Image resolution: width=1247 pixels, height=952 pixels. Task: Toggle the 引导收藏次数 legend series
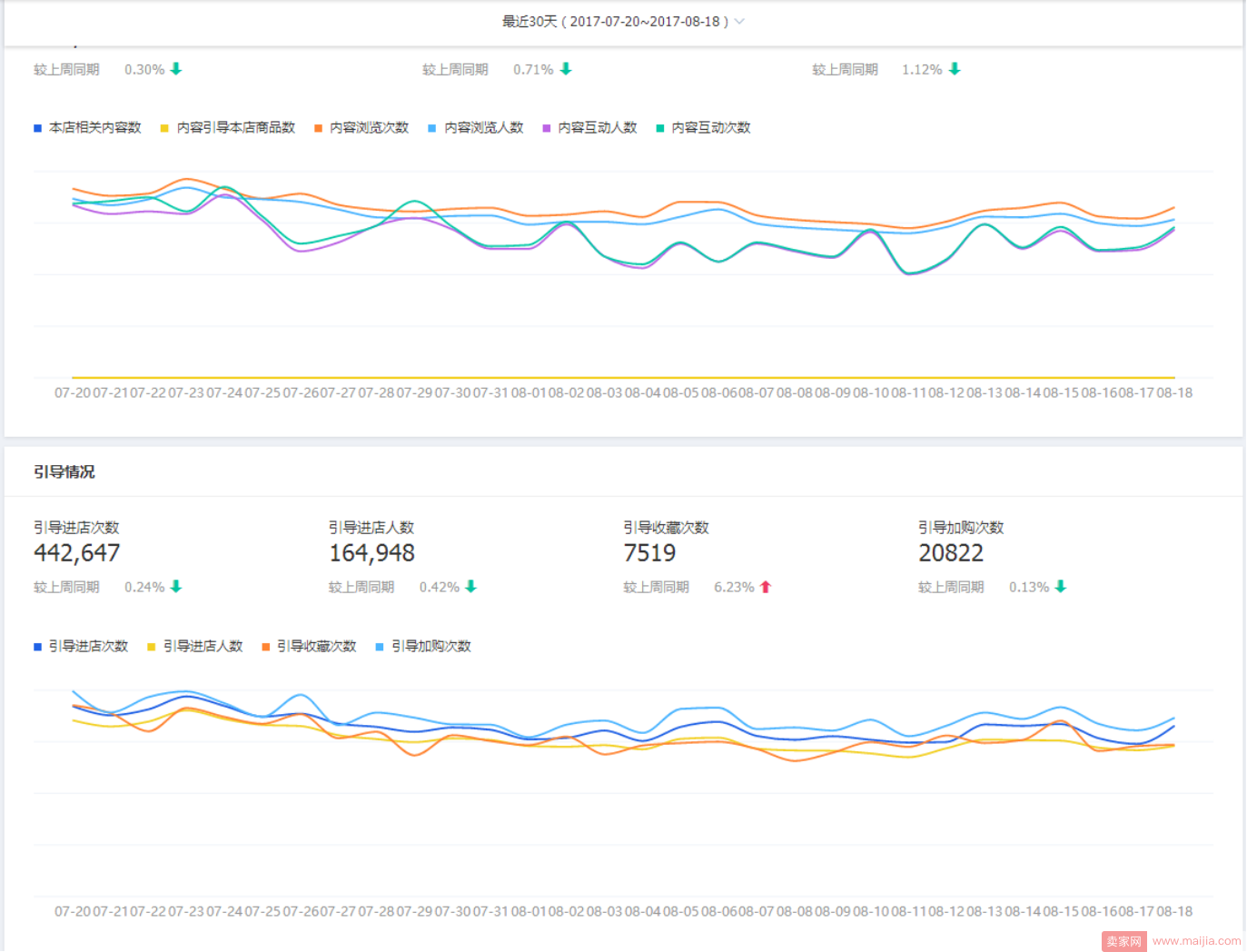(x=309, y=647)
